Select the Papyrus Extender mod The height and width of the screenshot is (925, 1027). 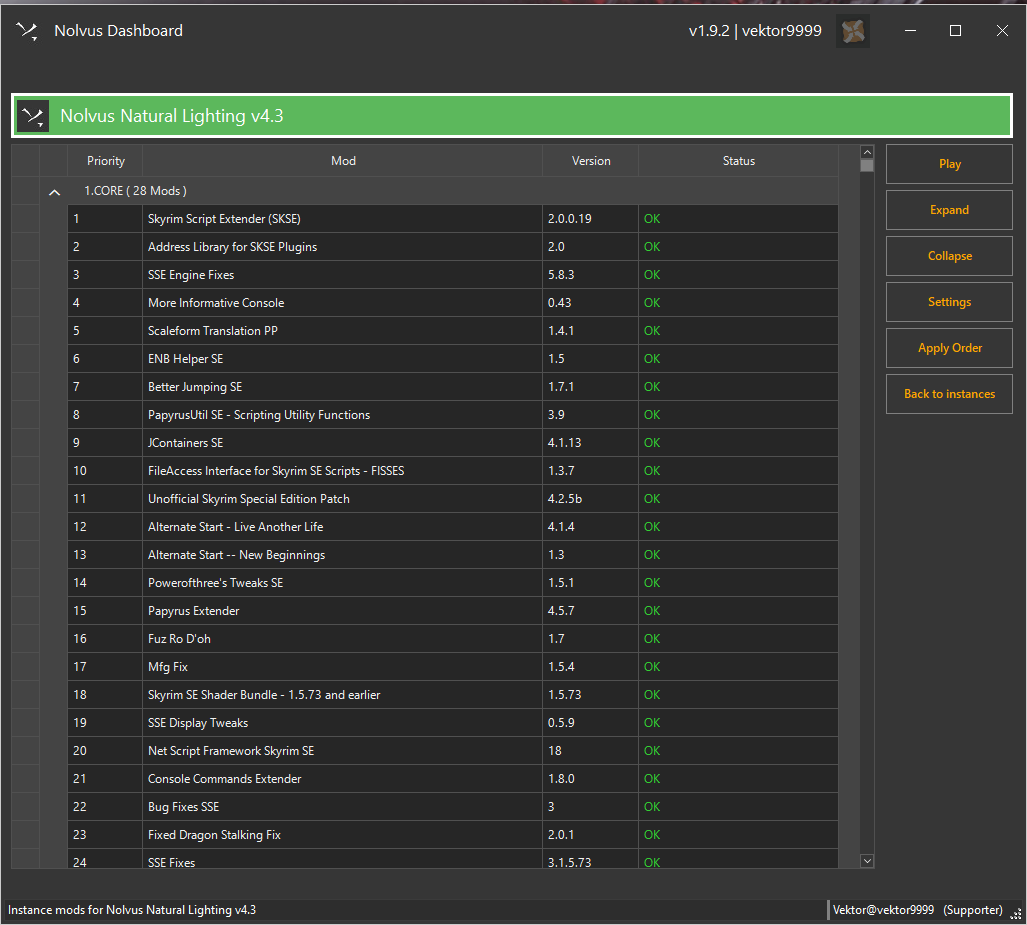coord(453,611)
